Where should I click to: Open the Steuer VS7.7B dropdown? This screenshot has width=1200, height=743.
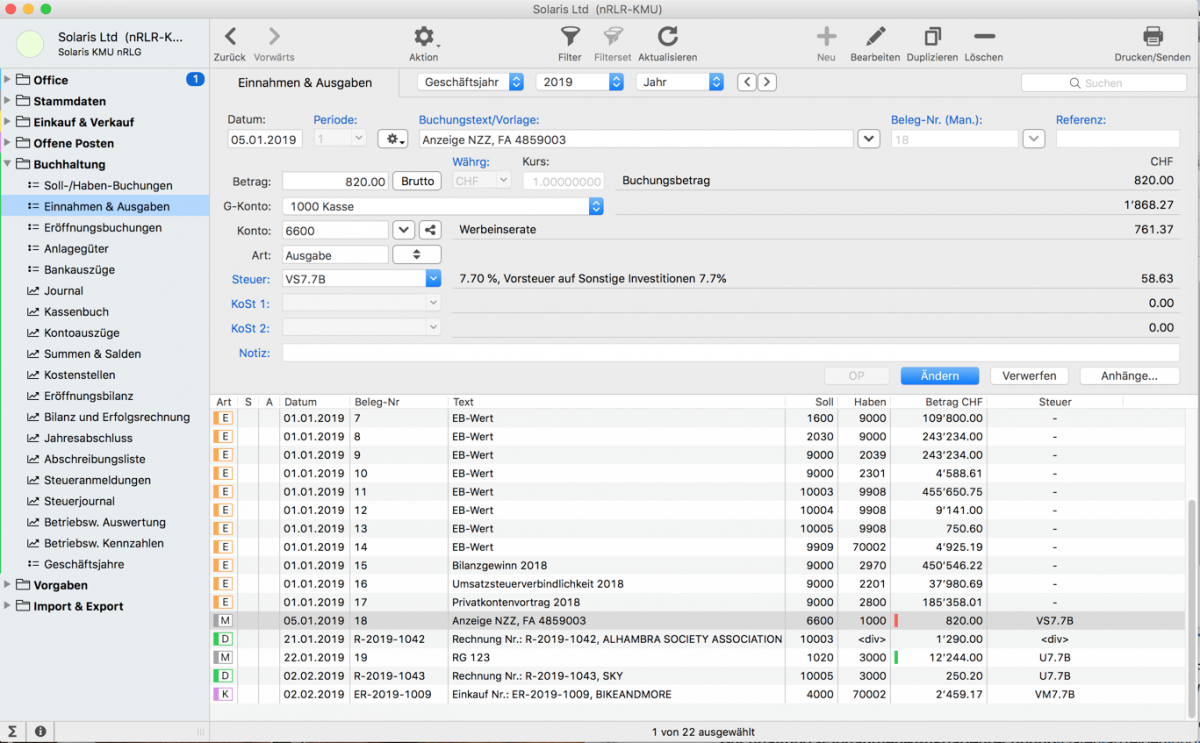[433, 279]
